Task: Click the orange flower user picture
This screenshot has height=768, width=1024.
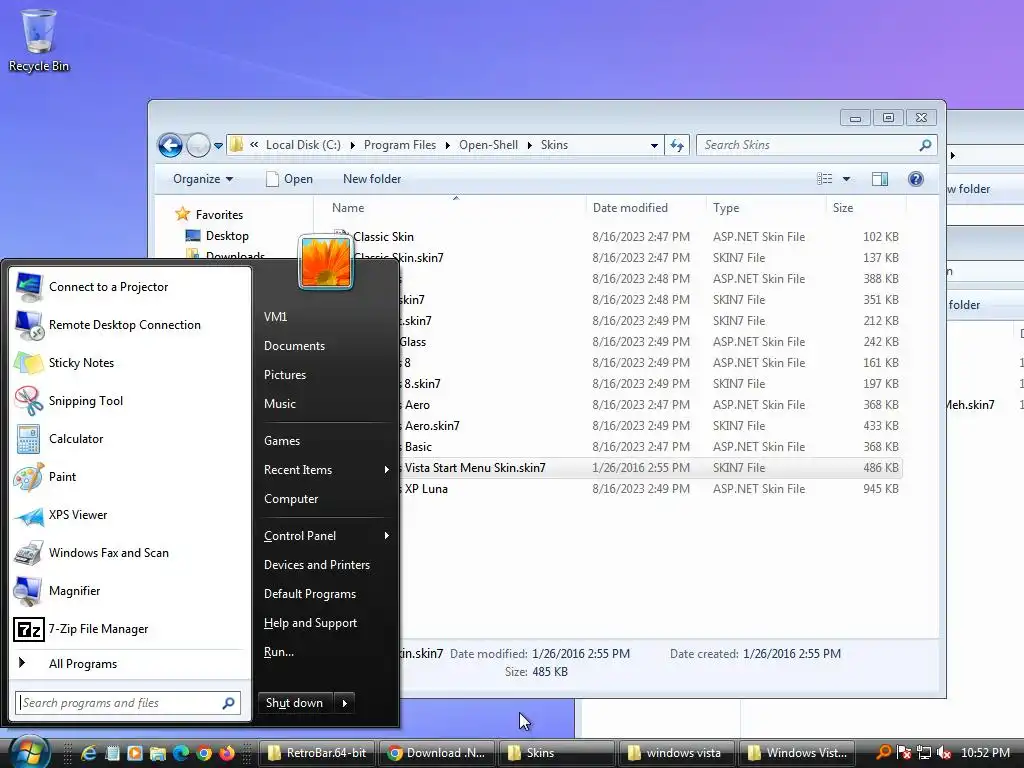Action: tap(325, 263)
